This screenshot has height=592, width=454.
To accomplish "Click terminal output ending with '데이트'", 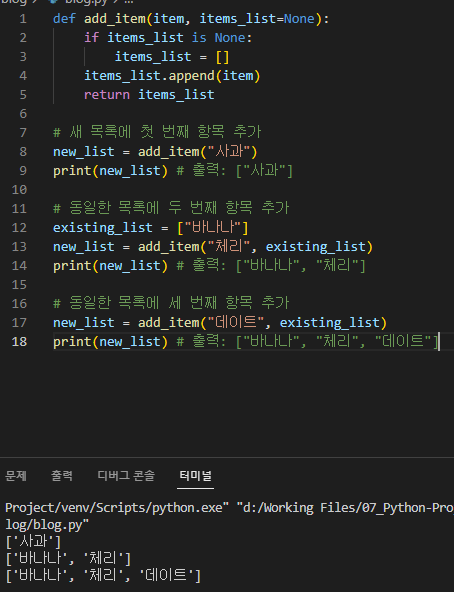I will (103, 575).
